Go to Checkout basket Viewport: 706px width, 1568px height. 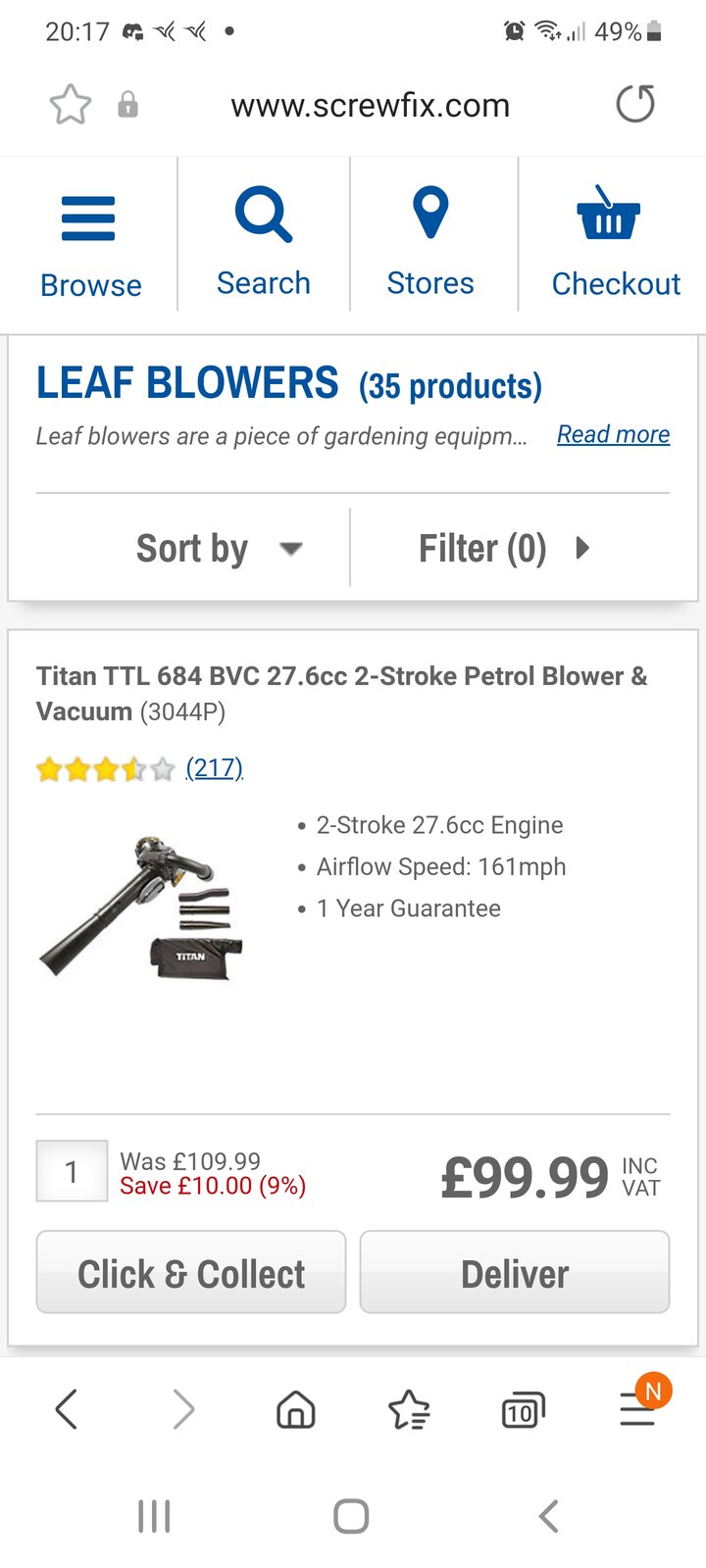tap(609, 216)
